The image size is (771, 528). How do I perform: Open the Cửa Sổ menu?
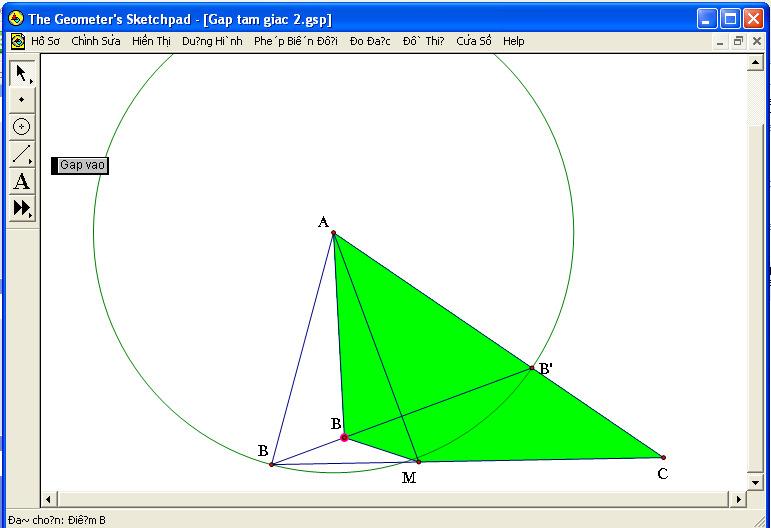click(474, 41)
